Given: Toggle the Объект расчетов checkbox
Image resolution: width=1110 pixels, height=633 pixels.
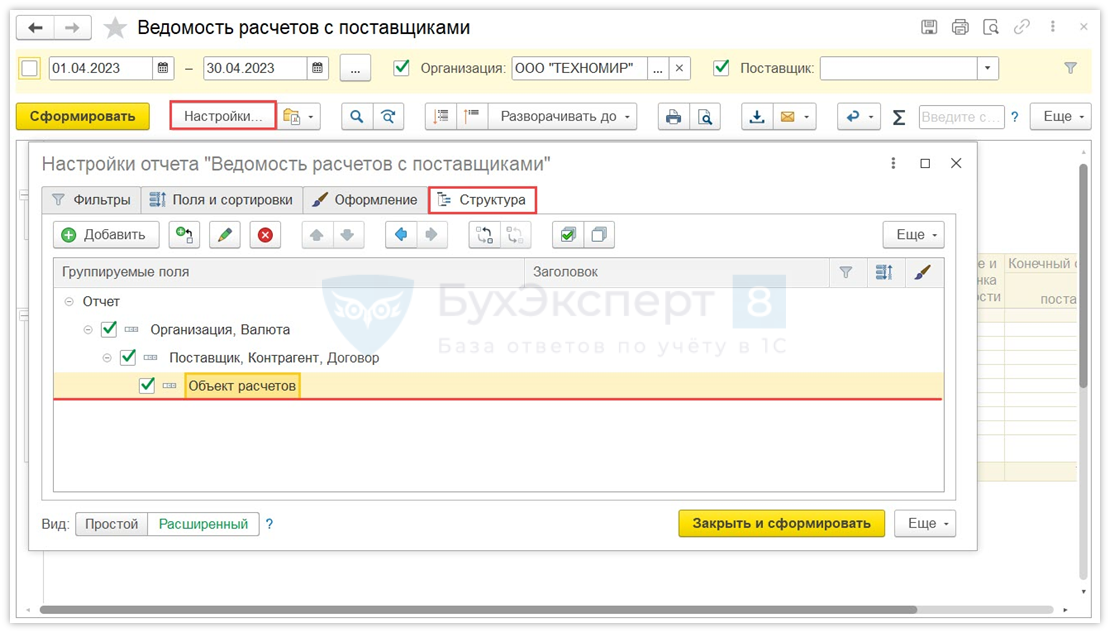Looking at the screenshot, I should tap(147, 385).
